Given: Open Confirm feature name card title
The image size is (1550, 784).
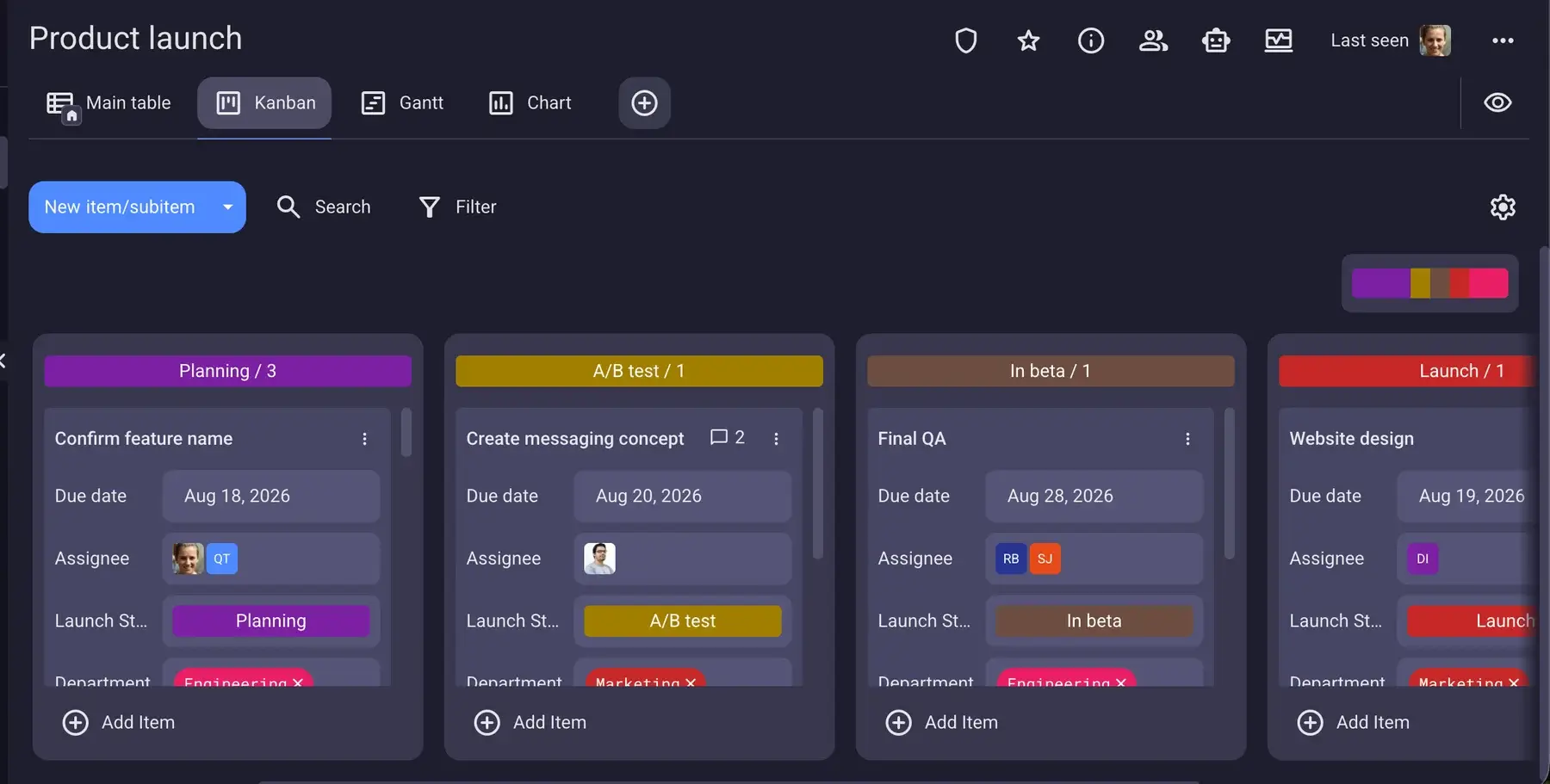Looking at the screenshot, I should pyautogui.click(x=144, y=439).
